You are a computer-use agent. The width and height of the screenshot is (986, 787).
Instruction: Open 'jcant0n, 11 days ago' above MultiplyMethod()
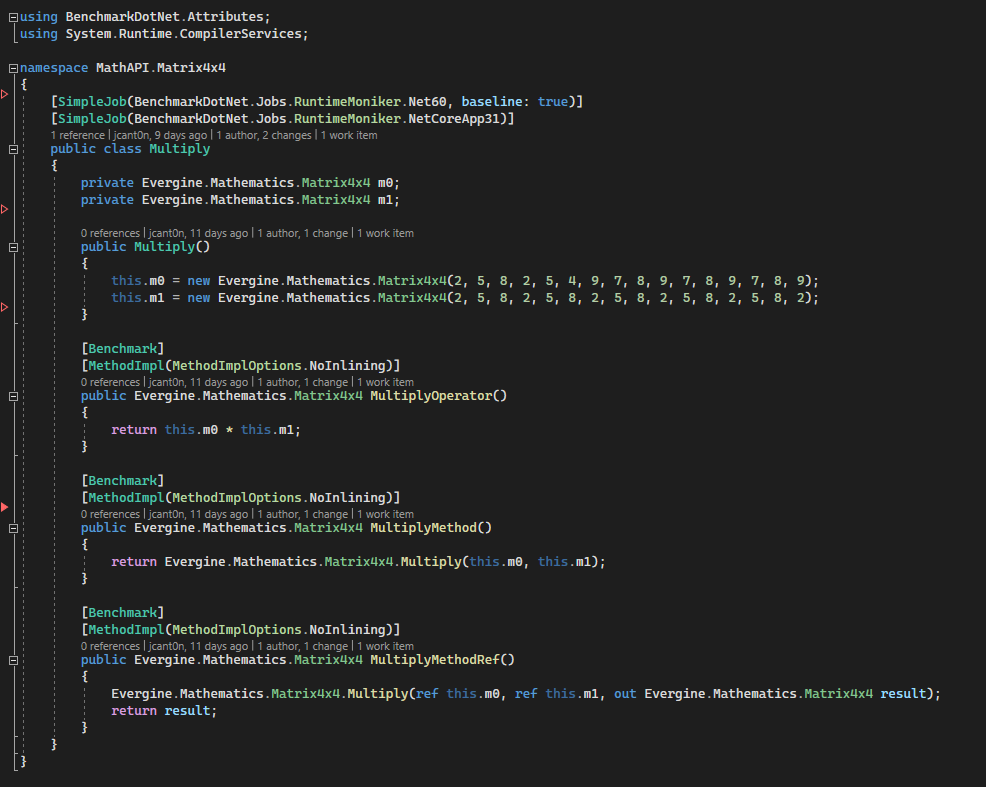(198, 514)
